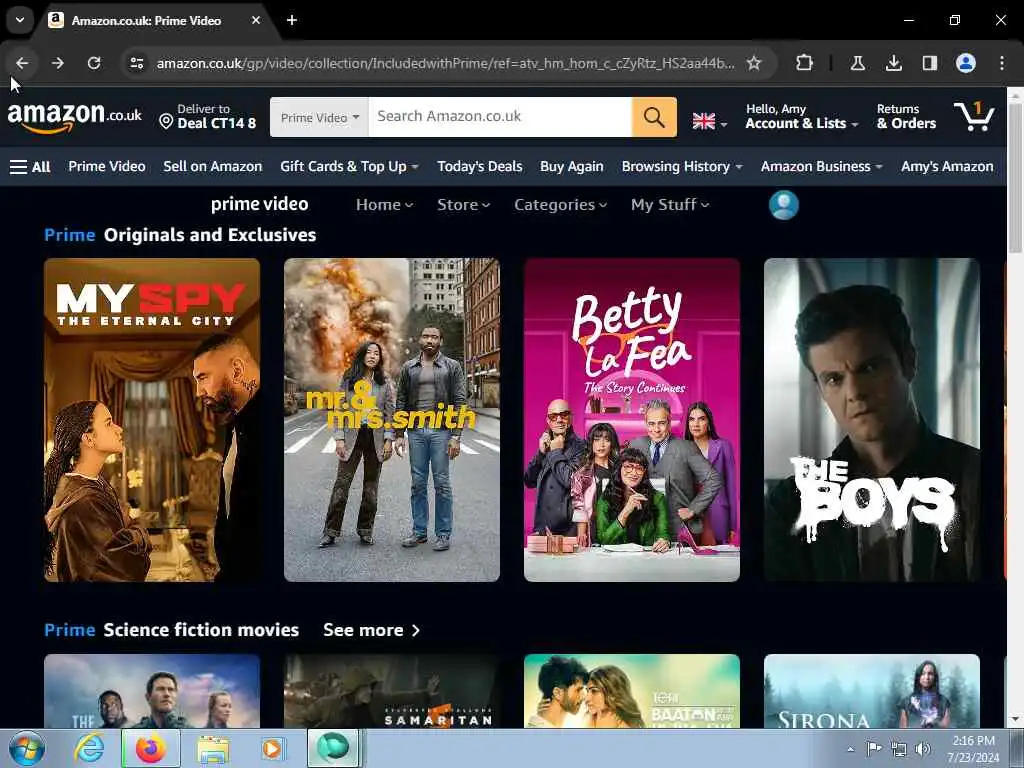Image resolution: width=1024 pixels, height=768 pixels.
Task: Reload the Amazon page
Action: tap(94, 63)
